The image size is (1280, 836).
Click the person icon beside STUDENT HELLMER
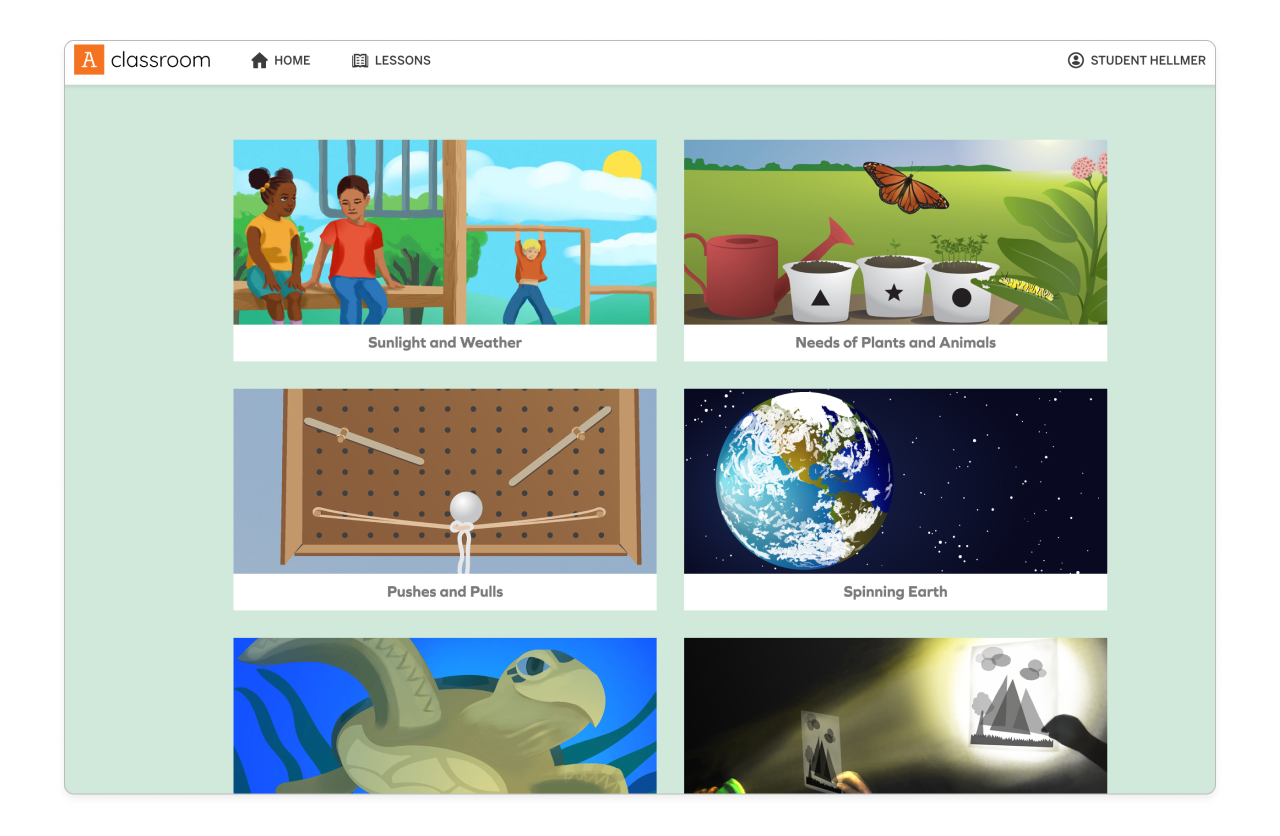1075,60
